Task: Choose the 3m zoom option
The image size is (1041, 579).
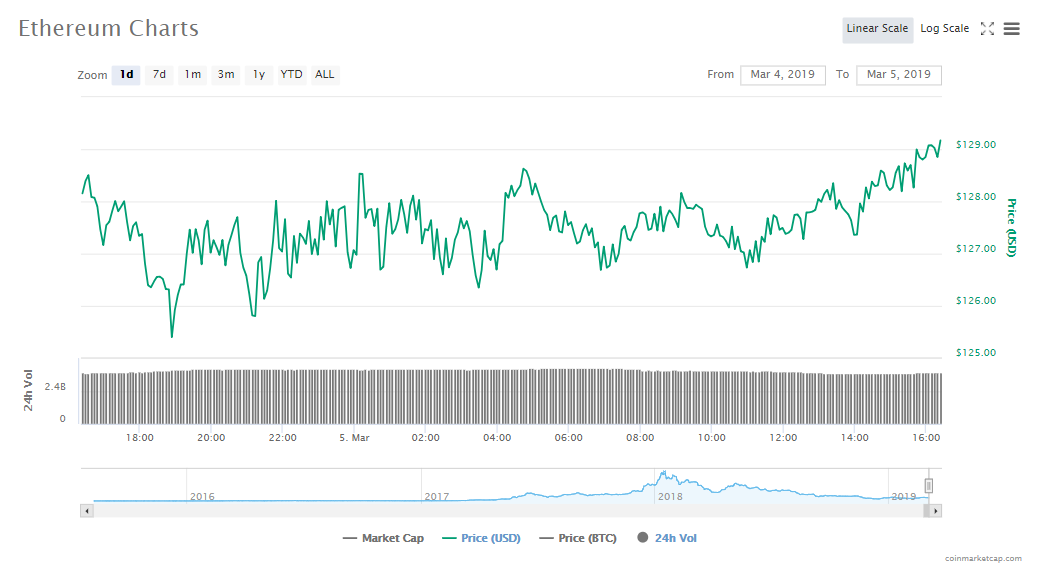Action: click(226, 75)
